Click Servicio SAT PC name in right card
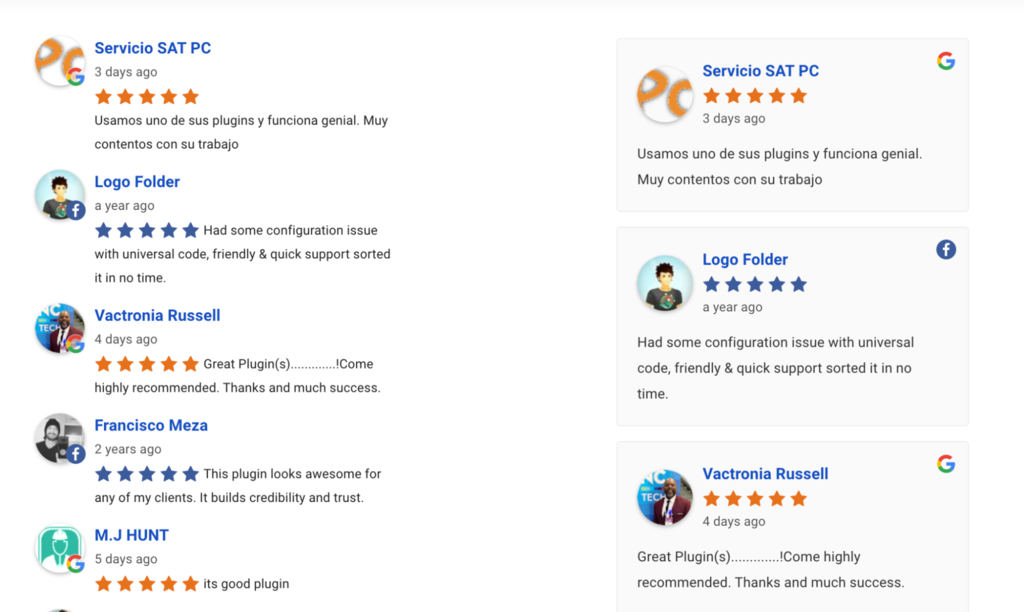 pos(761,71)
